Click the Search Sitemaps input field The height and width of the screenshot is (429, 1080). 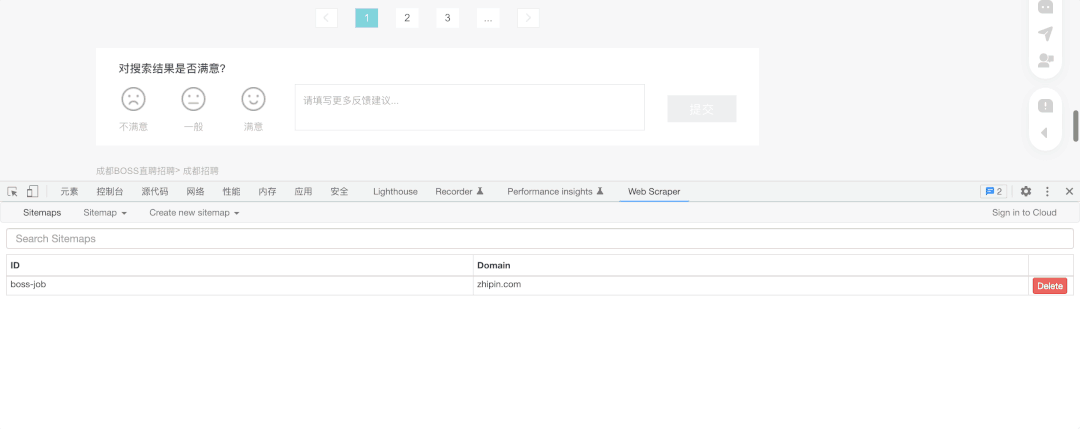[x=540, y=239]
